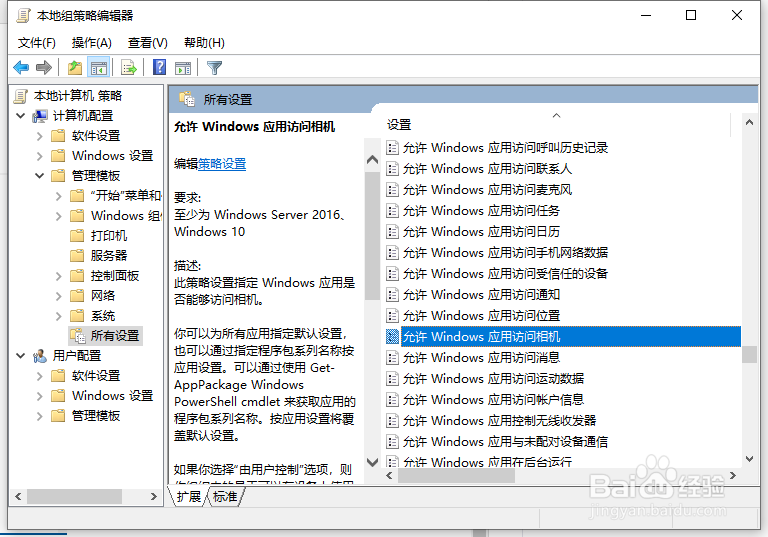The image size is (768, 537).
Task: Click the policy icon beside 允许 Windows 应用访问联系人
Action: coord(392,169)
